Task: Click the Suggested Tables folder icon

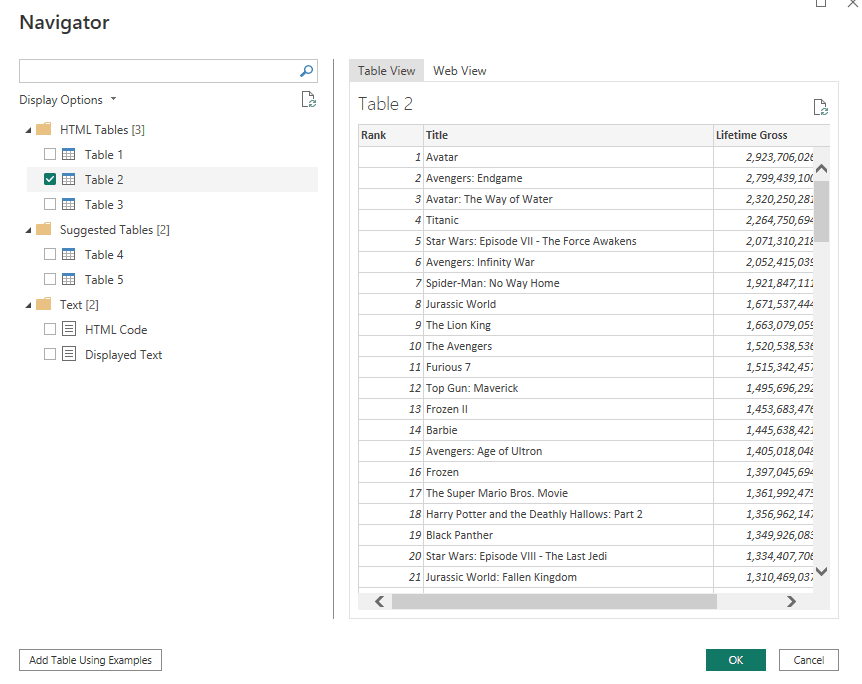Action: [x=43, y=229]
